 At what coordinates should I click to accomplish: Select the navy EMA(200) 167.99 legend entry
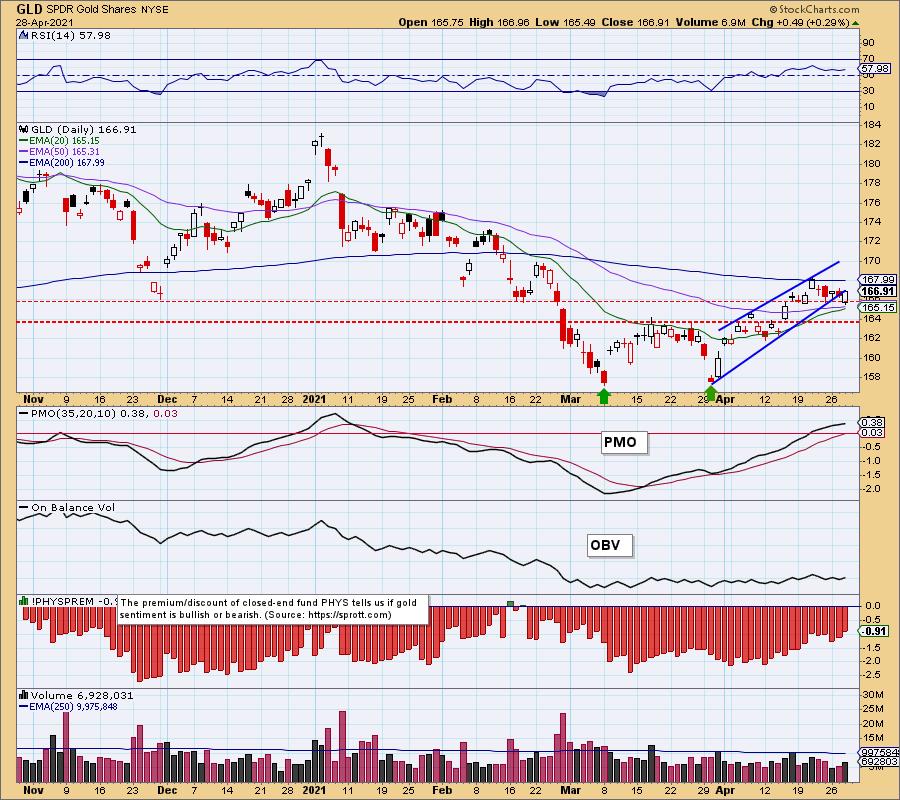[x=62, y=162]
